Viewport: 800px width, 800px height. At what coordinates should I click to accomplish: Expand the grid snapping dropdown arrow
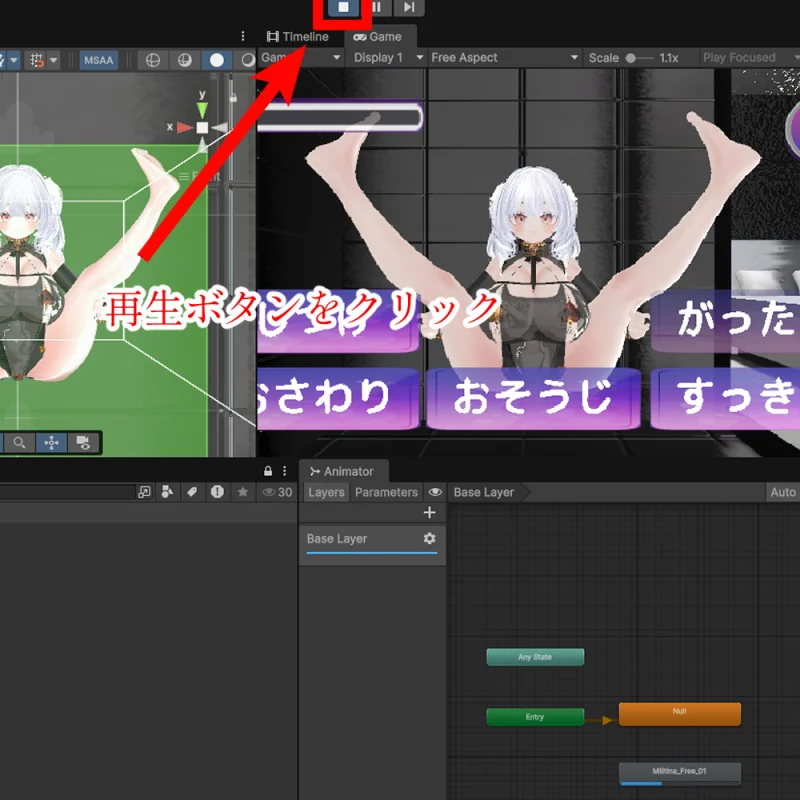(54, 60)
